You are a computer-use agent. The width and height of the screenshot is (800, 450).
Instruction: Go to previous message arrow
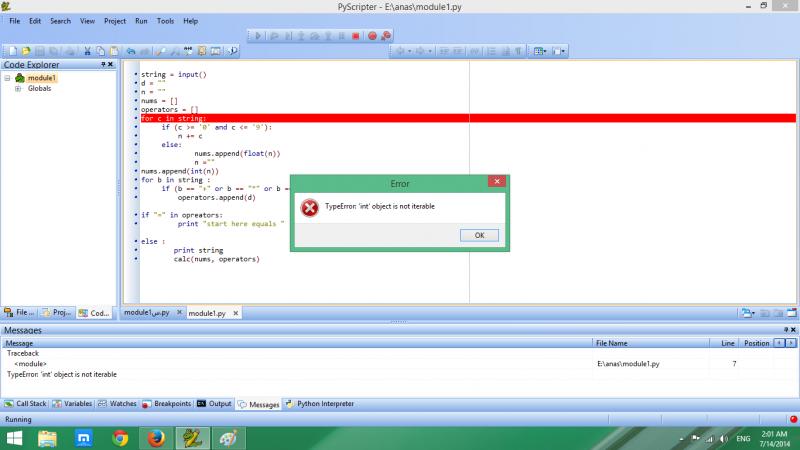click(x=779, y=343)
